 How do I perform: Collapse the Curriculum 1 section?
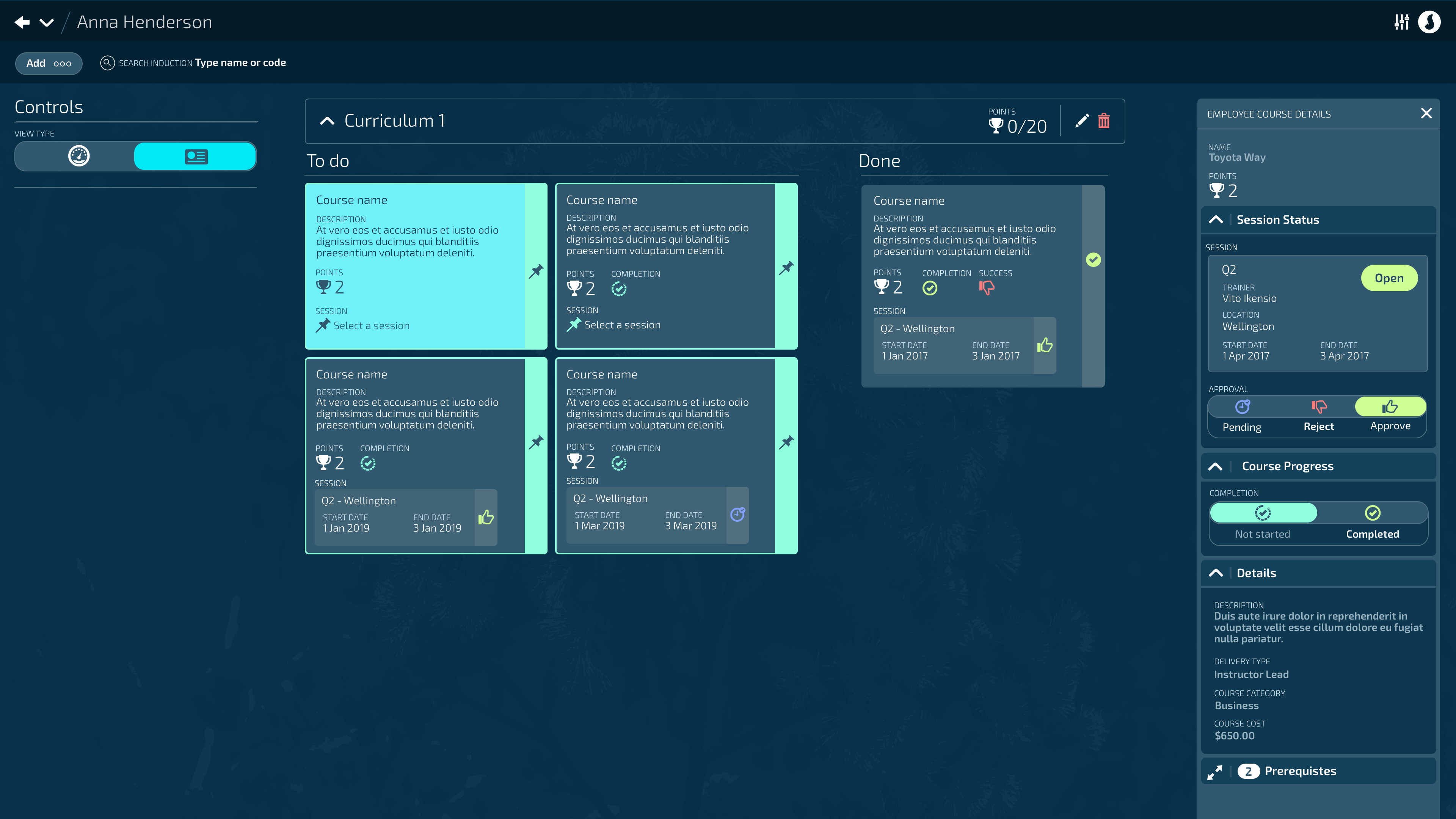(327, 121)
